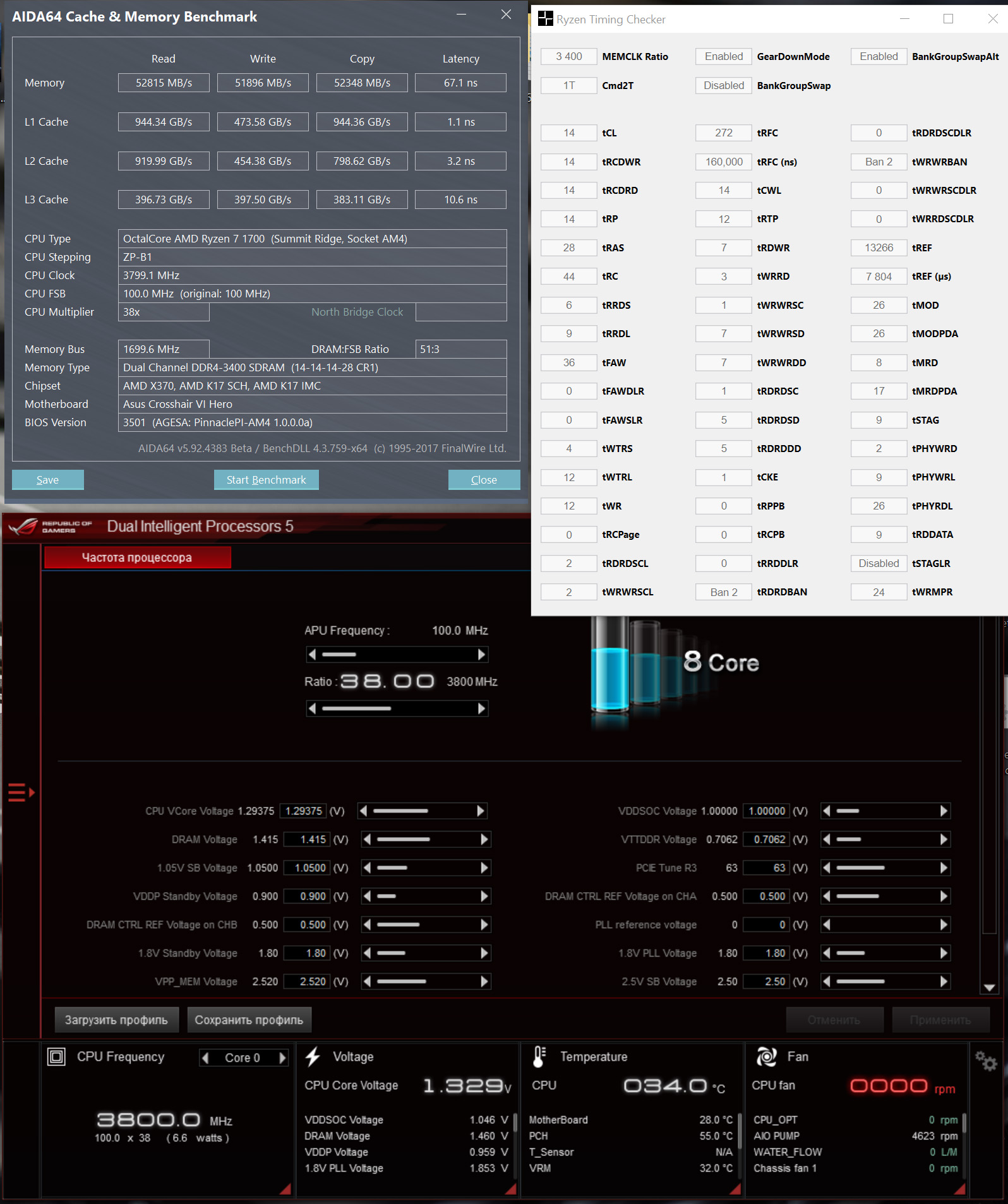Select next core in CPU Frequency panel
This screenshot has height=1204, width=1008.
pos(282,1058)
